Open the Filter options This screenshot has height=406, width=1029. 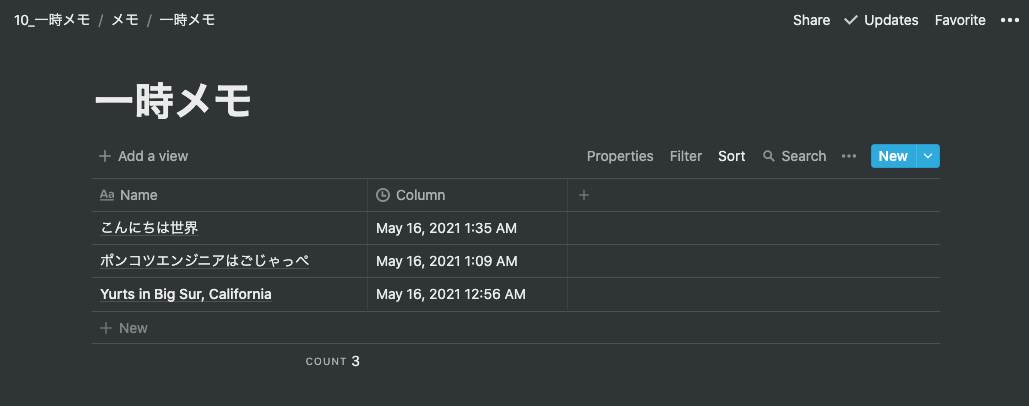pos(686,156)
